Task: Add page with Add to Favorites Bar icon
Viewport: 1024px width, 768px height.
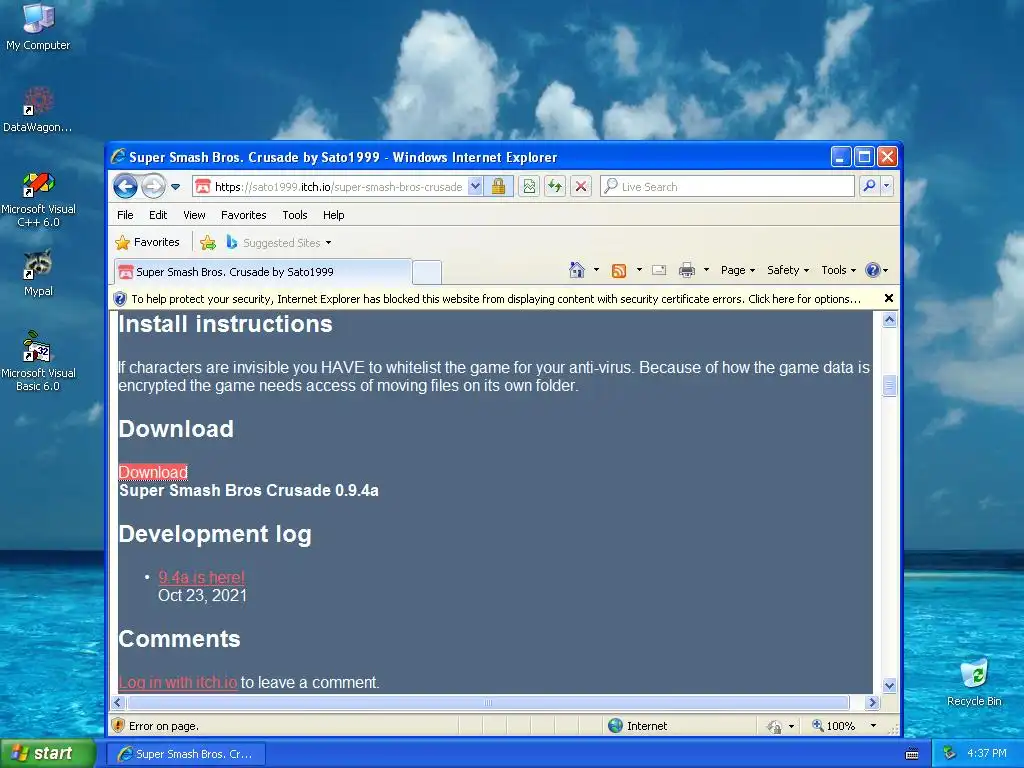Action: (208, 243)
